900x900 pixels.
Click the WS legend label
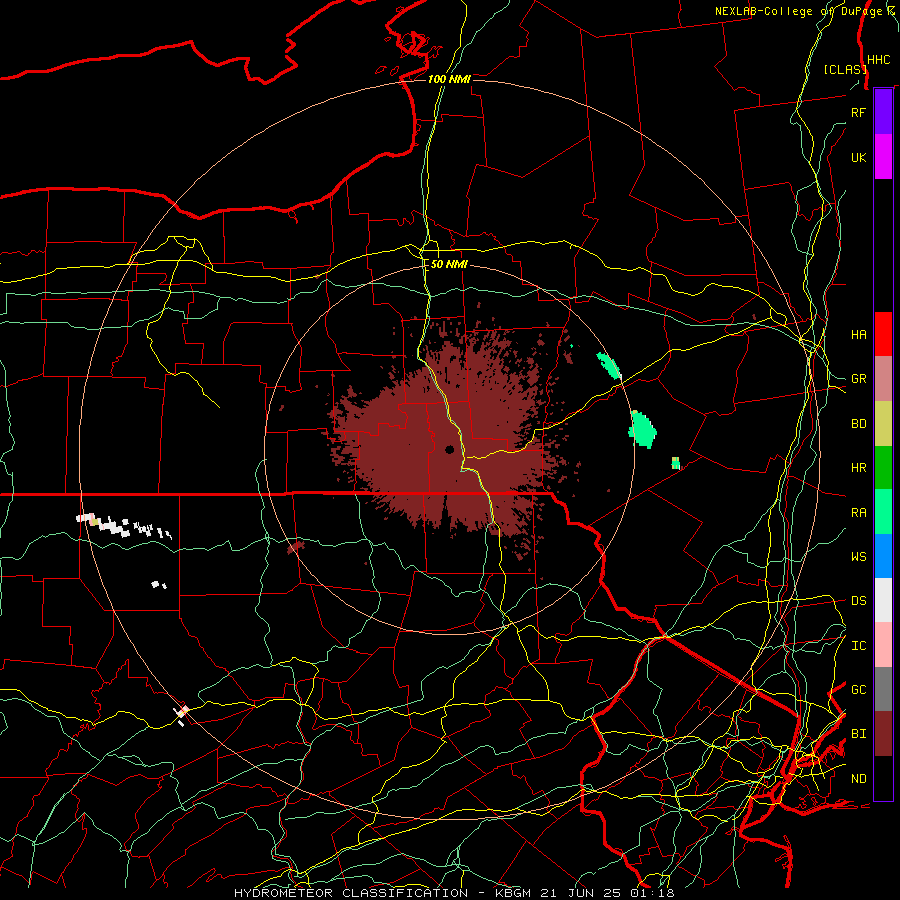click(x=858, y=557)
